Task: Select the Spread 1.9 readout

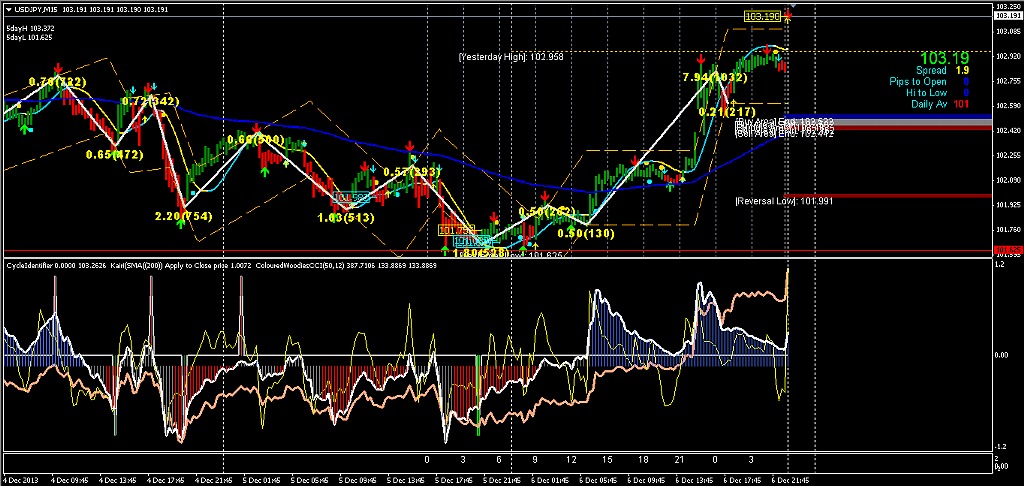Action: pos(942,70)
